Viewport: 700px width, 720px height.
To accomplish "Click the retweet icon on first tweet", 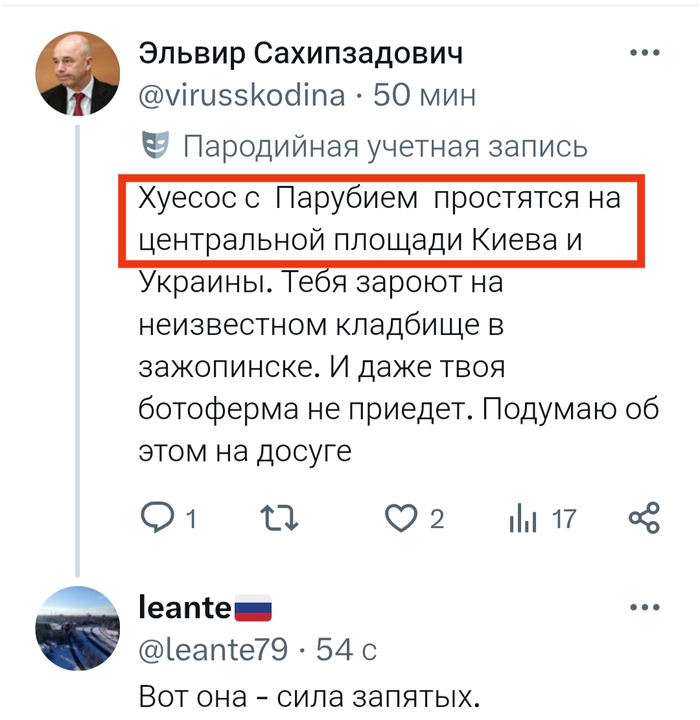I will tap(279, 518).
